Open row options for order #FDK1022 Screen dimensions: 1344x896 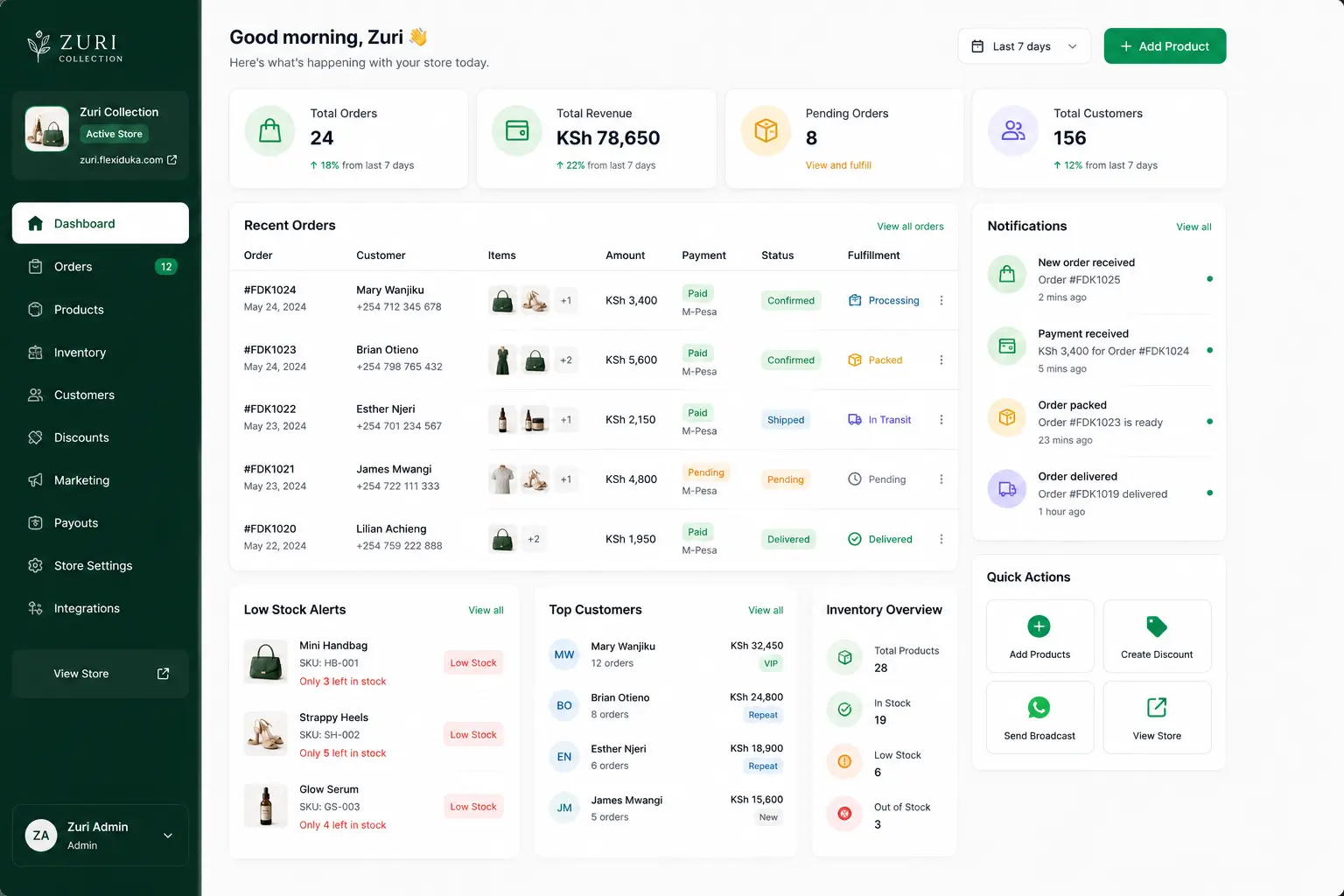(x=941, y=420)
